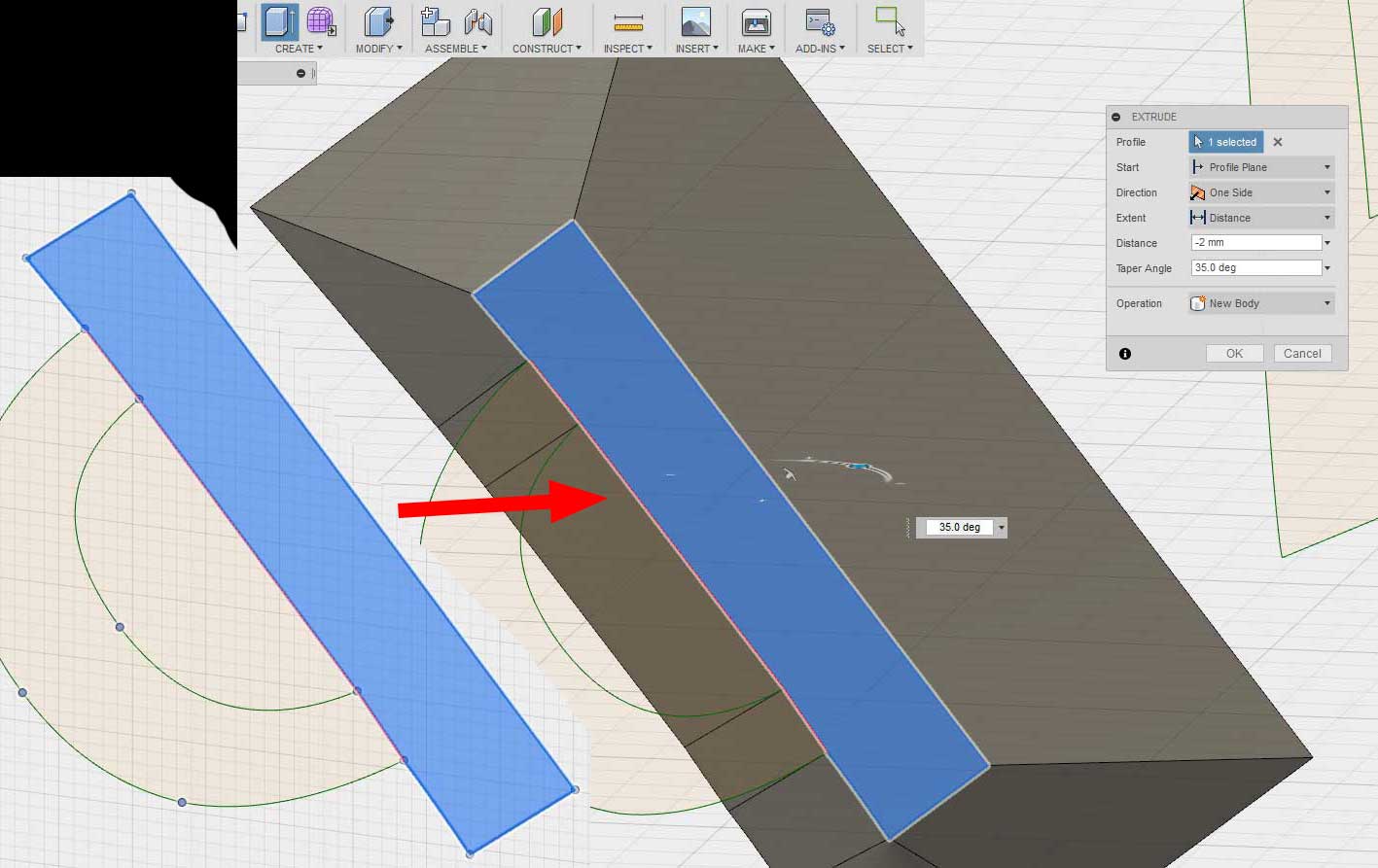Confirm the extrude by clicking OK

(x=1234, y=353)
